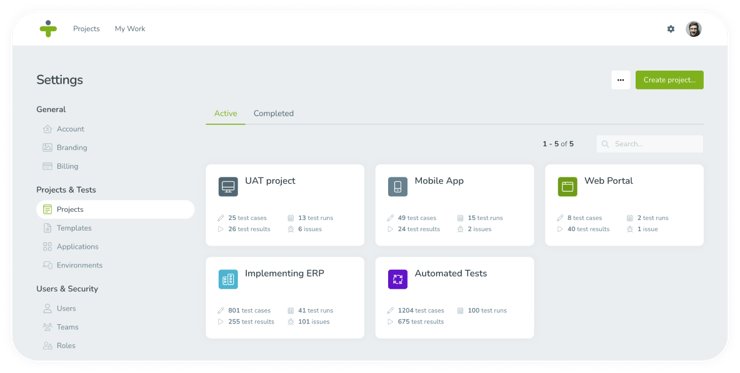Click the Users person icon

point(47,308)
